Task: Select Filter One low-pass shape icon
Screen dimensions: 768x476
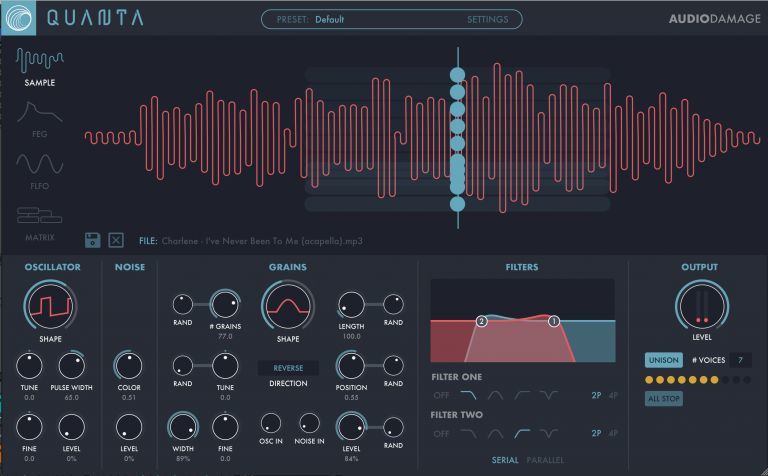Action: [467, 395]
